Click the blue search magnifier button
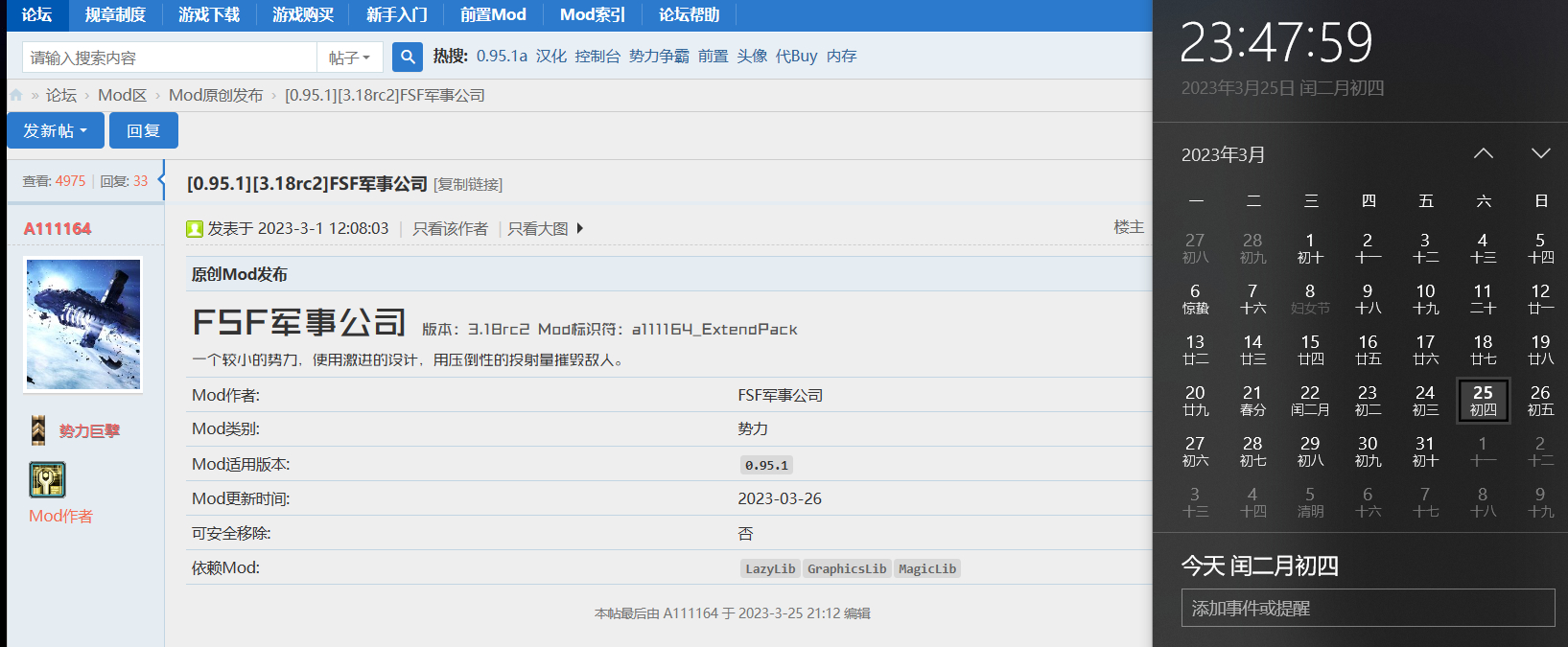1568x647 pixels. pos(408,58)
